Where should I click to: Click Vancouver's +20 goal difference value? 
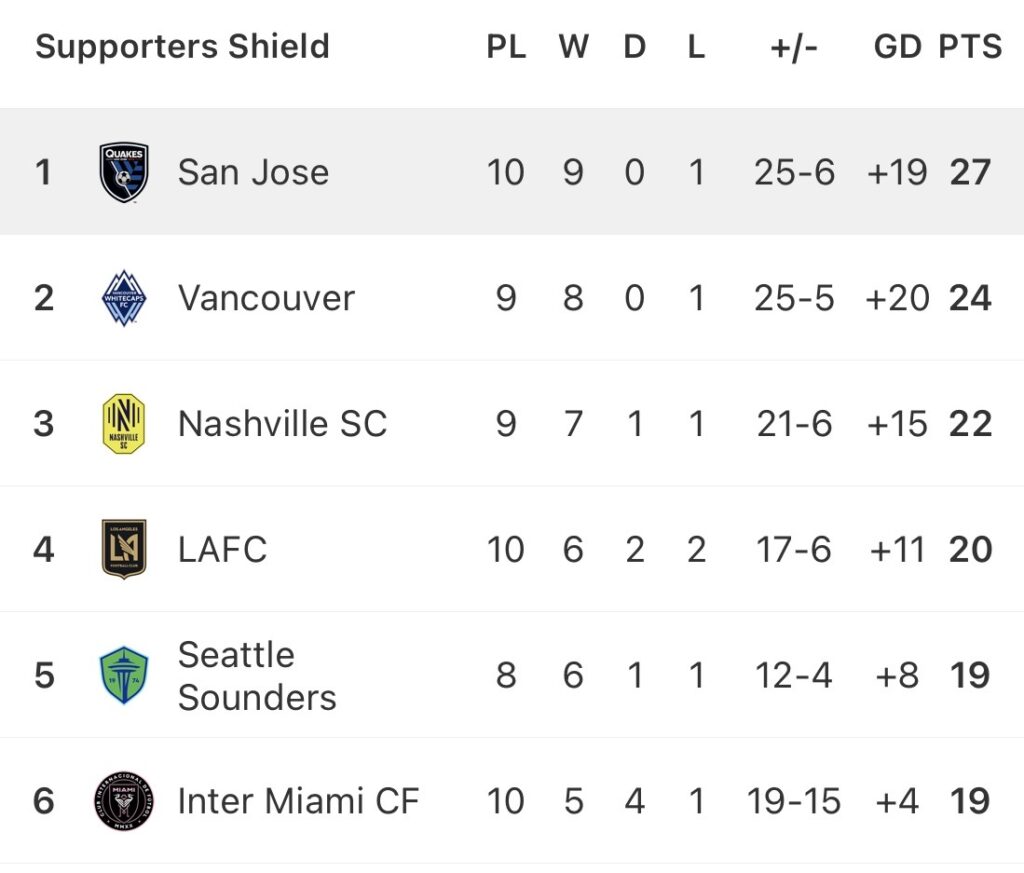897,298
